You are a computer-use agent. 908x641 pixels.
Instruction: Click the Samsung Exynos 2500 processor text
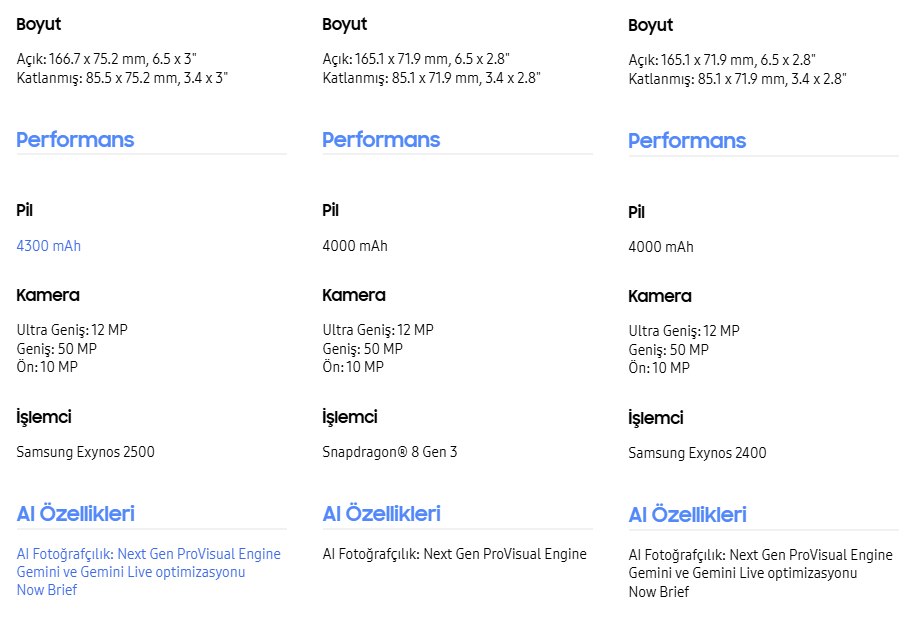pos(86,452)
